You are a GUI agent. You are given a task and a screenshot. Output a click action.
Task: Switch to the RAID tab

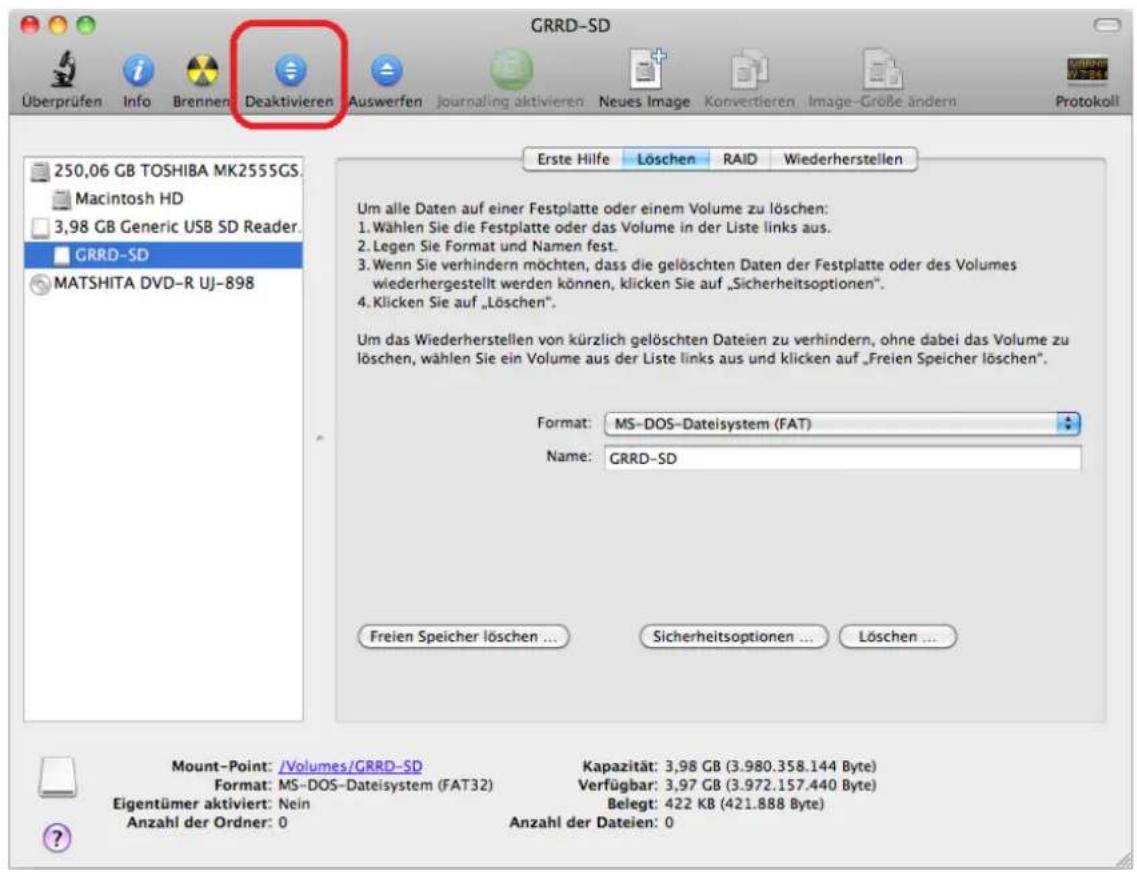pos(740,159)
